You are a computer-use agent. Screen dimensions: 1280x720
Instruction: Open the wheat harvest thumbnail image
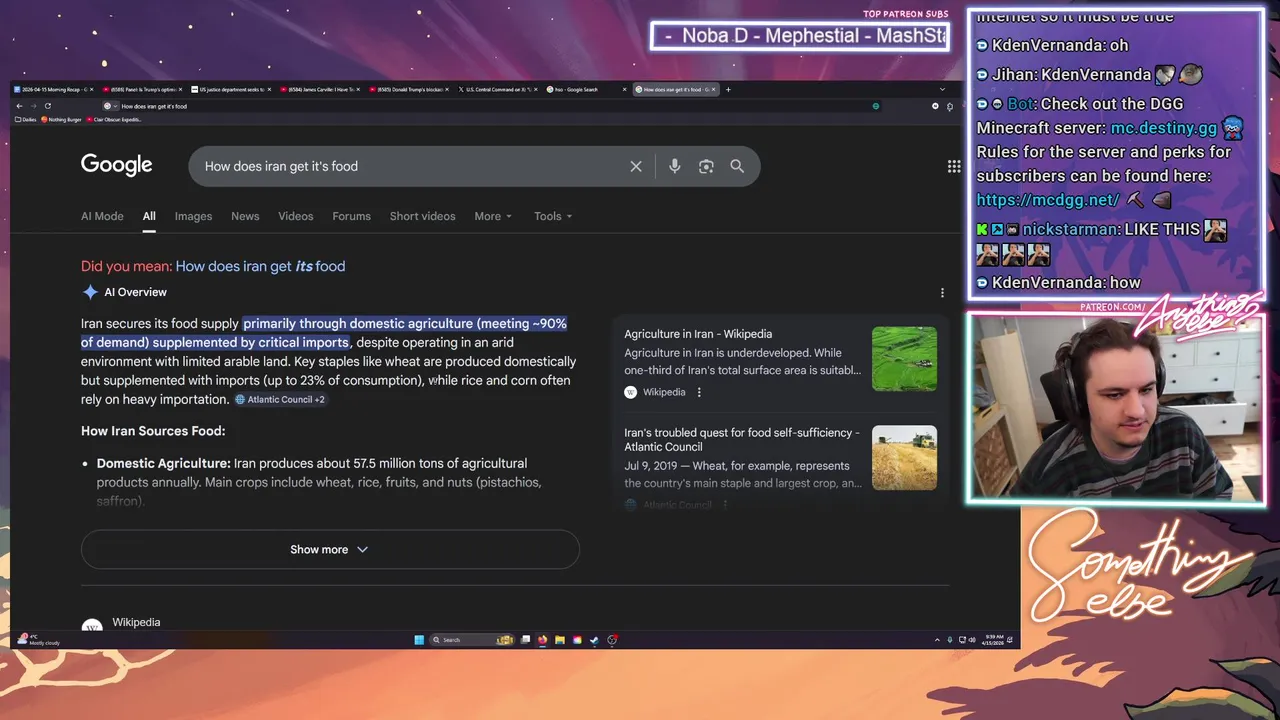pos(904,458)
